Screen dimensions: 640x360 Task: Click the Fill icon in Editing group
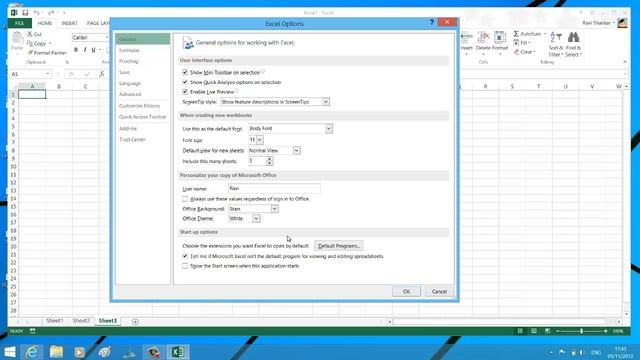(x=516, y=43)
